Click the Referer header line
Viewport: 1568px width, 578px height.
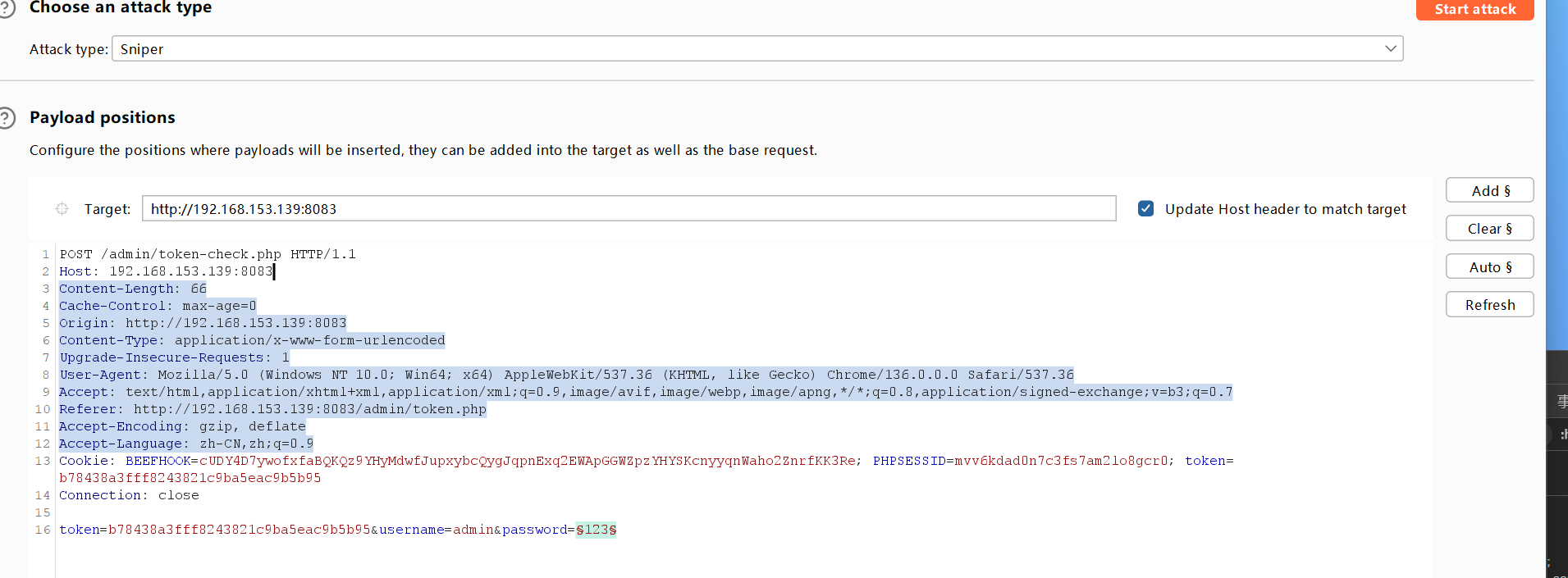point(272,409)
